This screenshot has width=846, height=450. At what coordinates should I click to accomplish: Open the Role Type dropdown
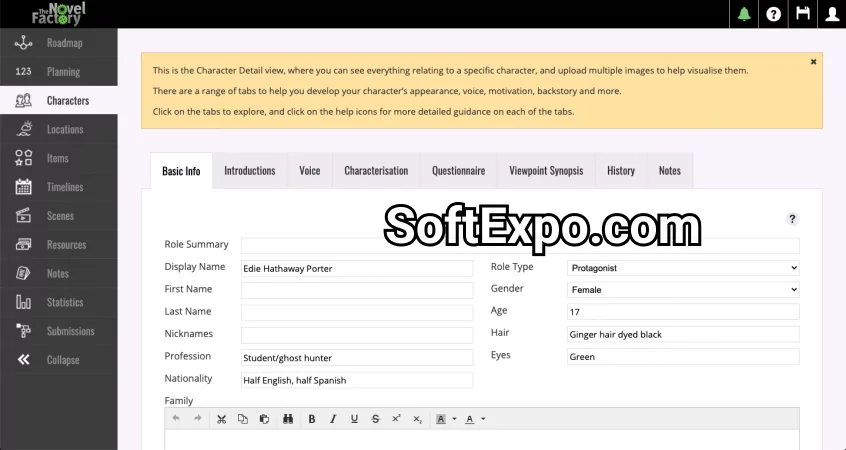pyautogui.click(x=683, y=268)
